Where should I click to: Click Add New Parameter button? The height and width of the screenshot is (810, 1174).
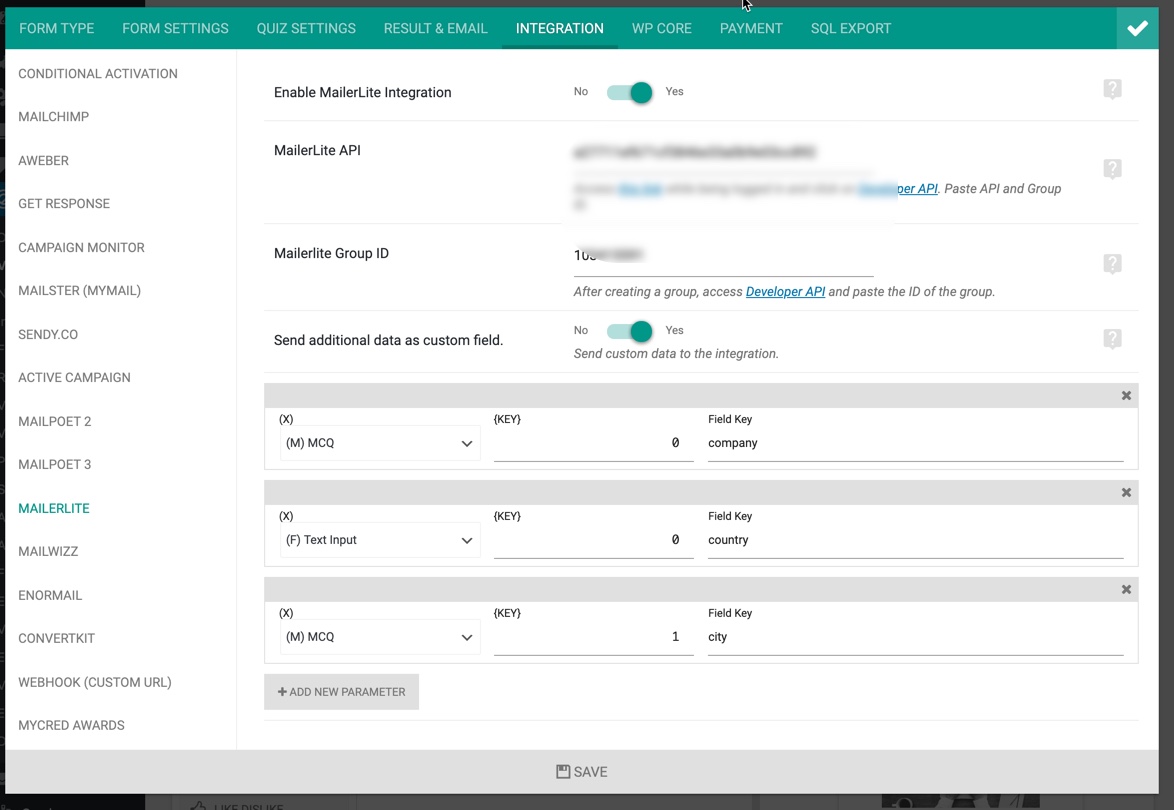click(x=341, y=692)
